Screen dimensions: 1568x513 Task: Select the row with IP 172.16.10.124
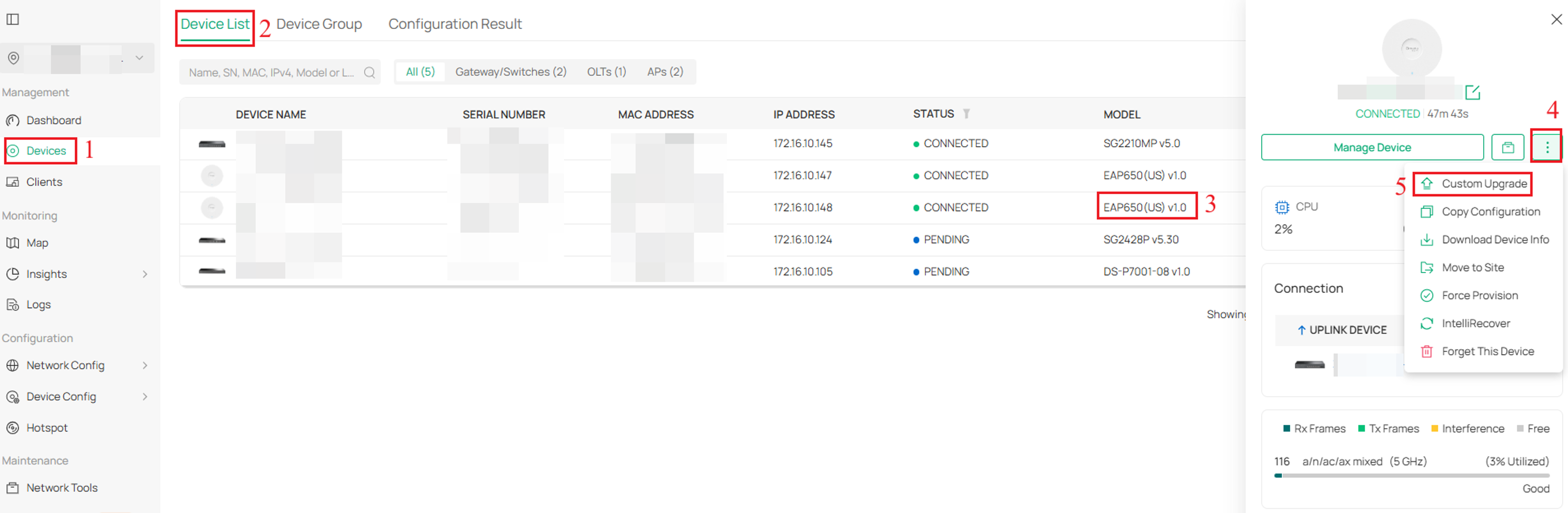pyautogui.click(x=712, y=240)
